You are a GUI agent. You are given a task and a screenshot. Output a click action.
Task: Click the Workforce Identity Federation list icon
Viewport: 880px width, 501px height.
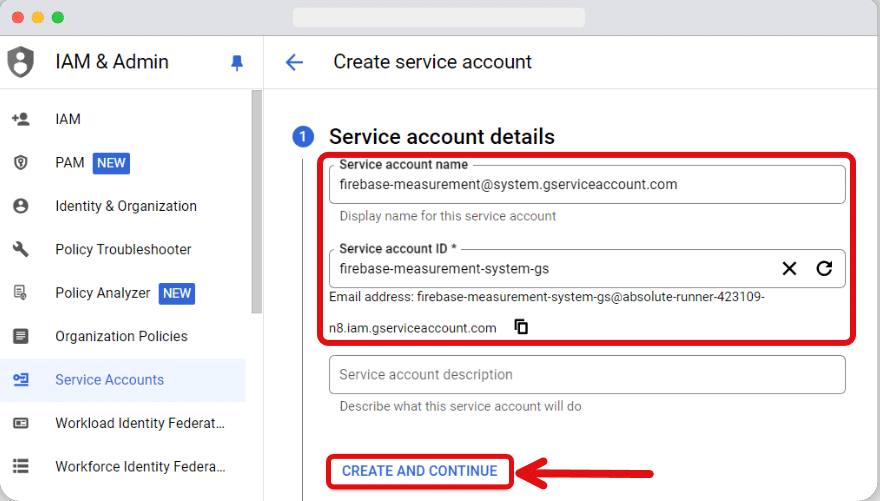pyautogui.click(x=21, y=466)
